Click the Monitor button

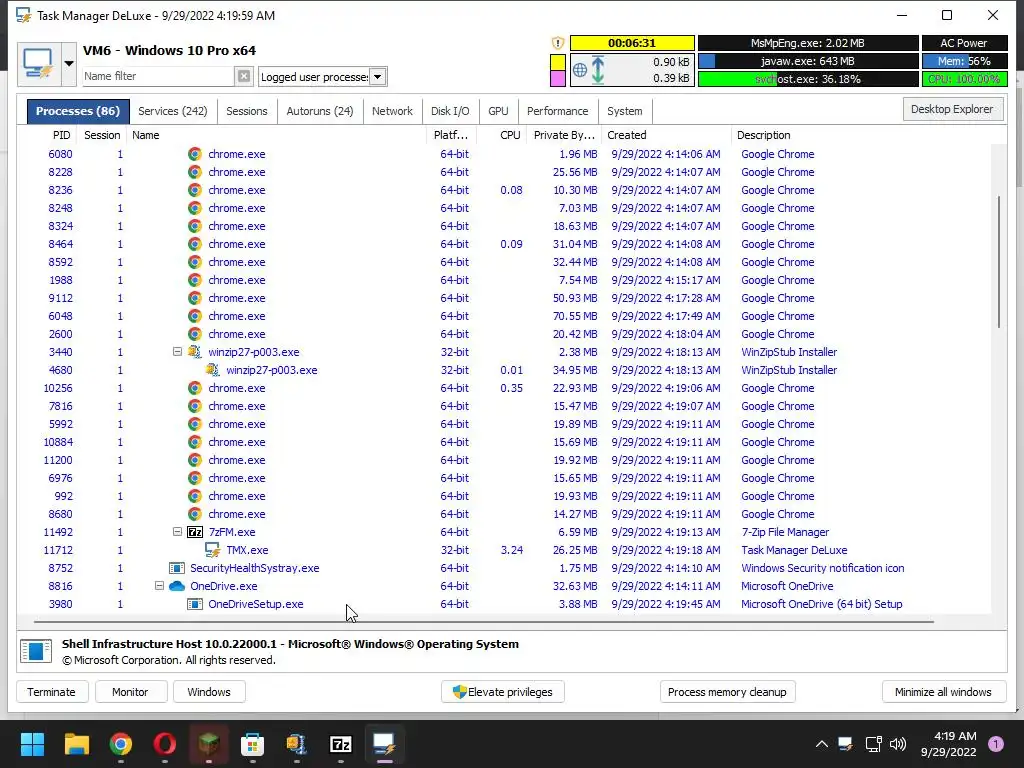pyautogui.click(x=130, y=692)
